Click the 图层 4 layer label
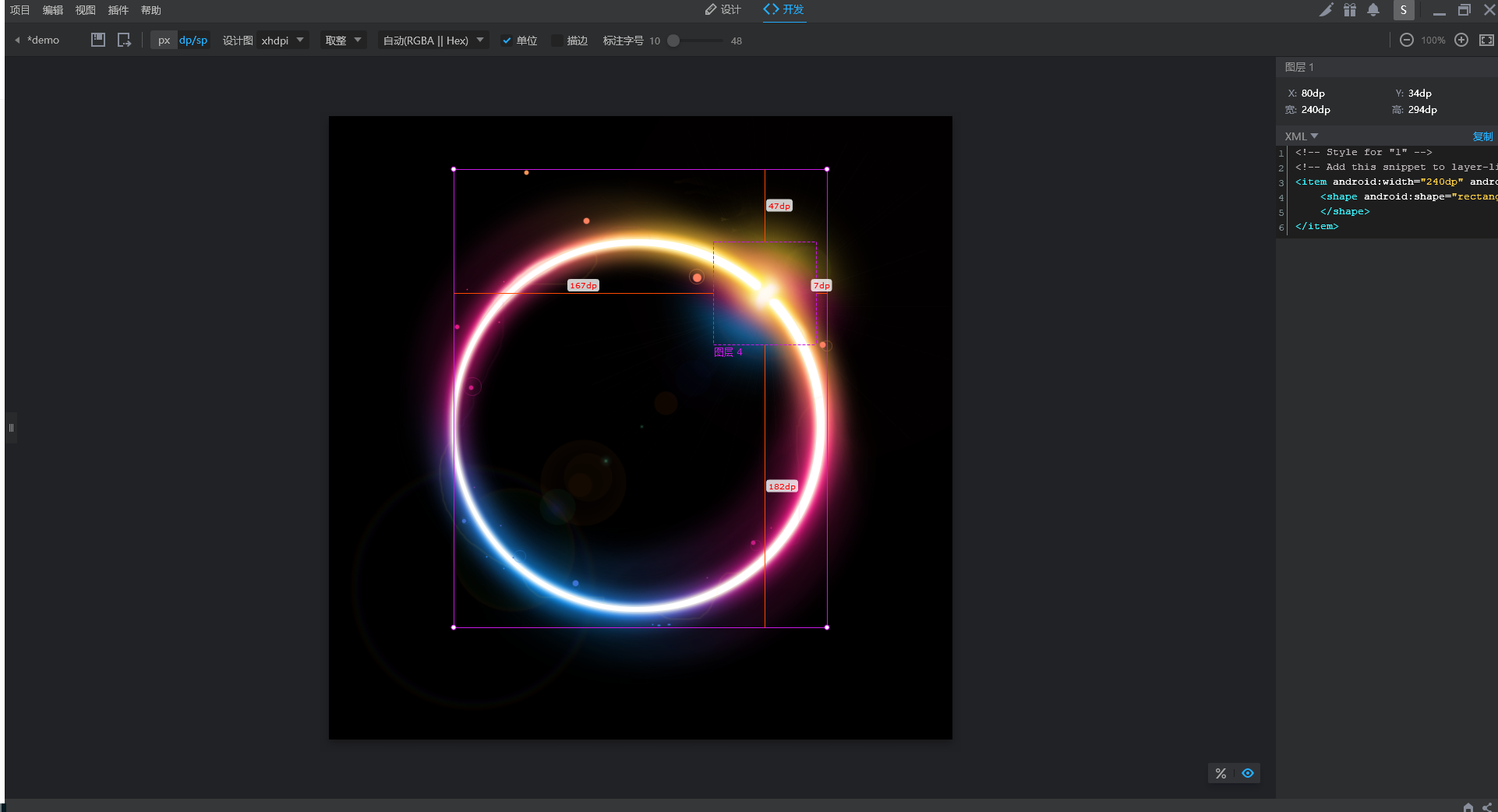Screen dimensions: 1498x812 pyautogui.click(x=728, y=352)
